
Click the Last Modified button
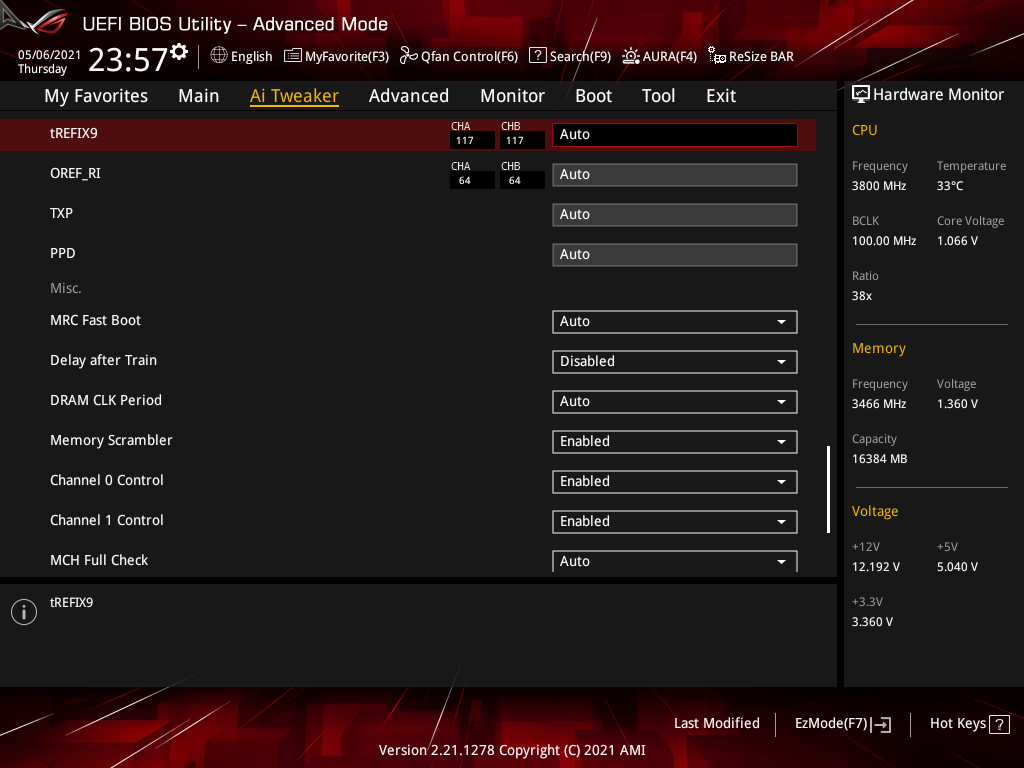tap(716, 724)
